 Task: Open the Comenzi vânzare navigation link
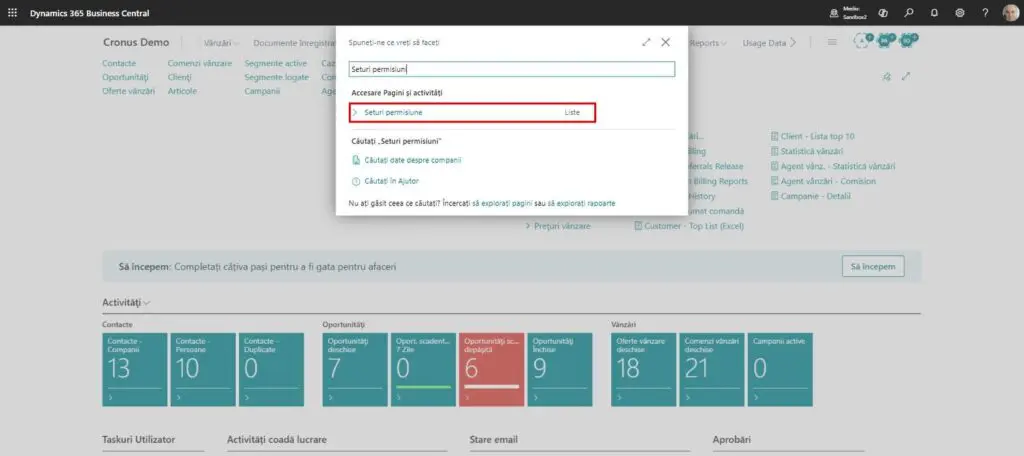[x=200, y=63]
